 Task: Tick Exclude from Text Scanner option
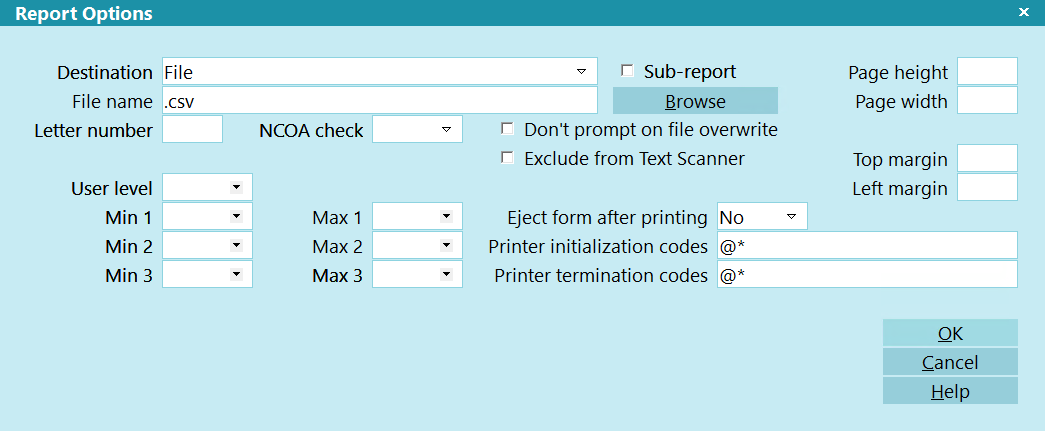508,158
